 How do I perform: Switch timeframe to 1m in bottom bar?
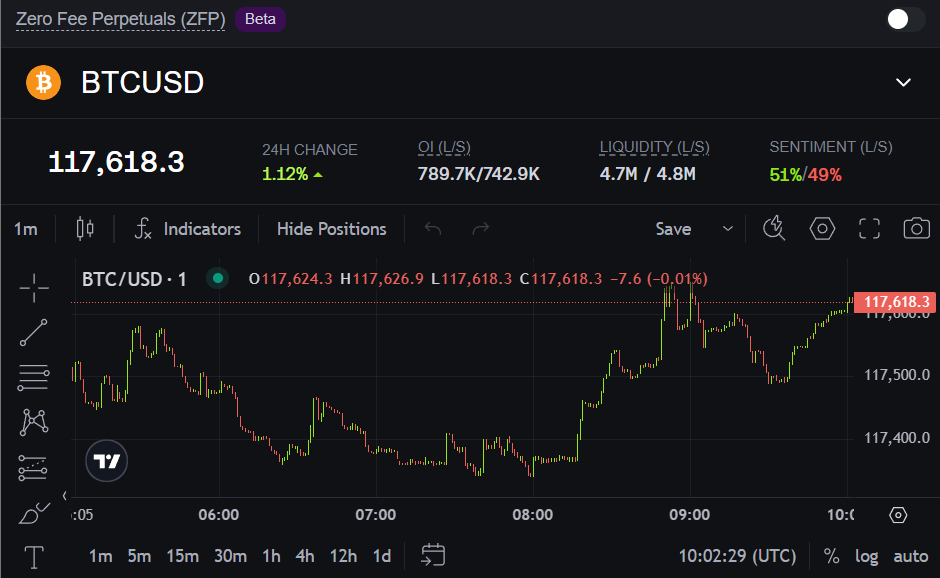101,556
